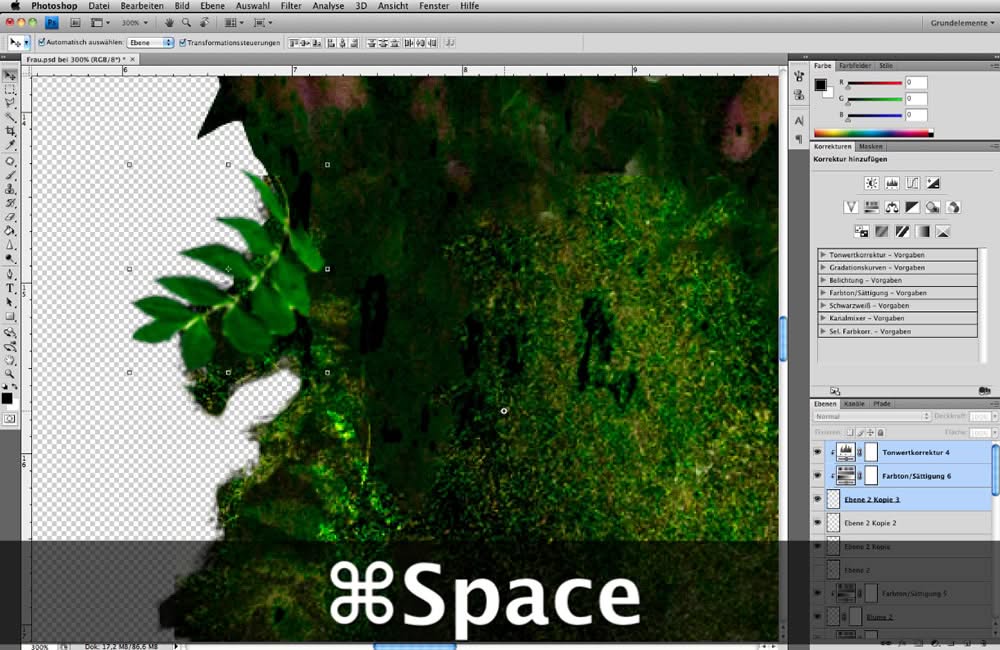Image resolution: width=1000 pixels, height=650 pixels.
Task: Expand 'Farbton/Sättigung – Vorgaben' presets
Action: 823,293
